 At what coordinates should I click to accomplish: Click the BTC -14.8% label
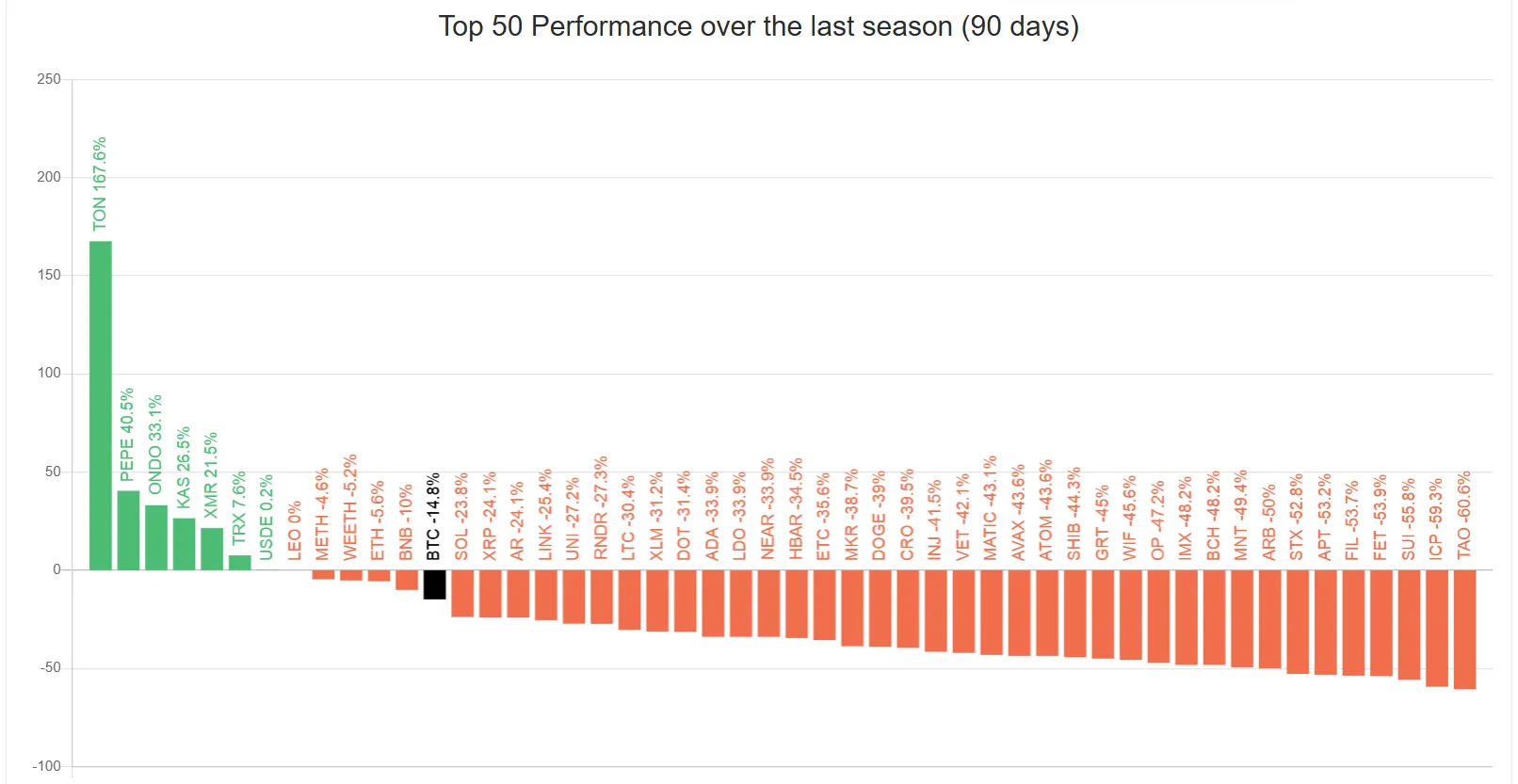pos(433,517)
